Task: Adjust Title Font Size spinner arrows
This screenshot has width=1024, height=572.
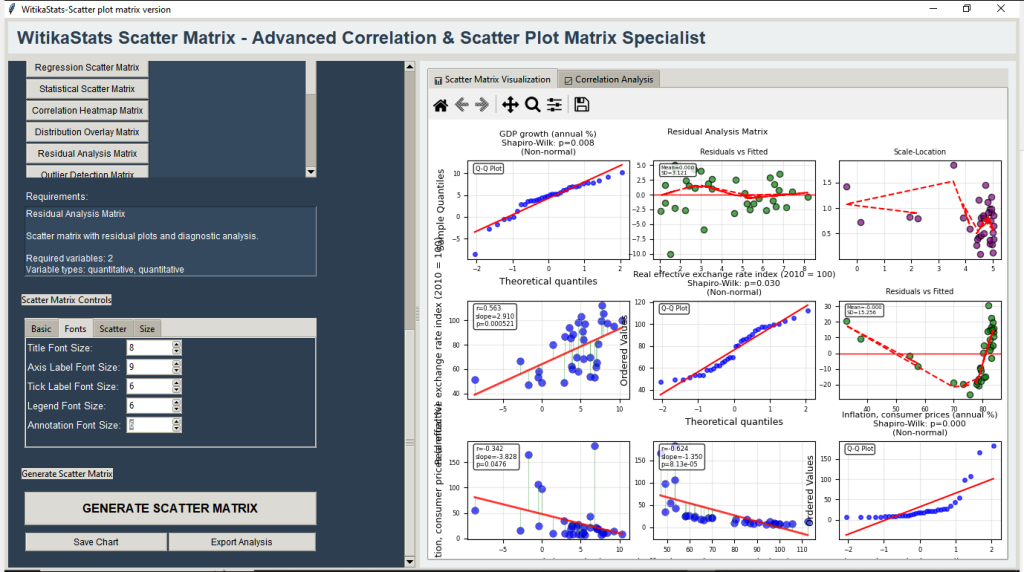Action: [176, 347]
